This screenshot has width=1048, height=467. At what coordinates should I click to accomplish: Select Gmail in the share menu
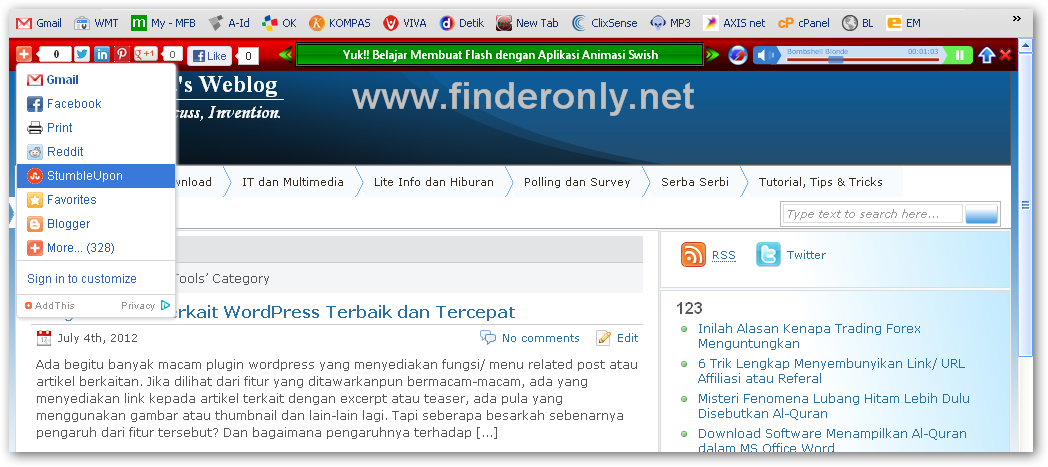[x=96, y=80]
